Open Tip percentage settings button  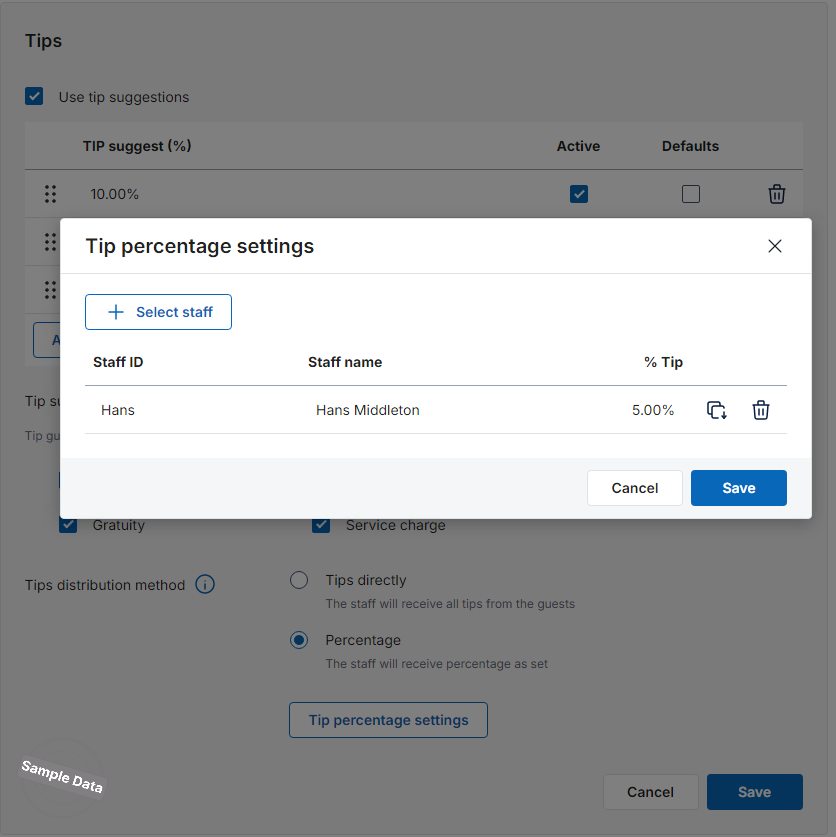tap(388, 720)
